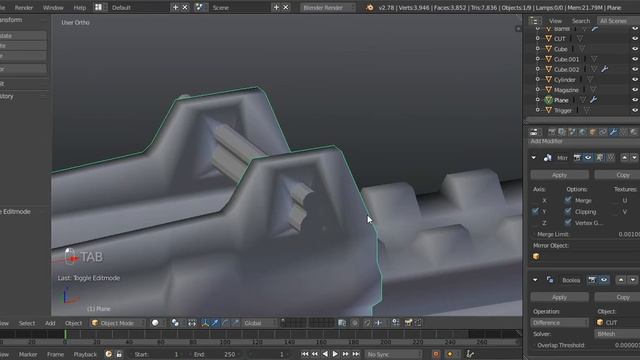Toggle Mirror modifier viewport eye visibility

tap(588, 158)
